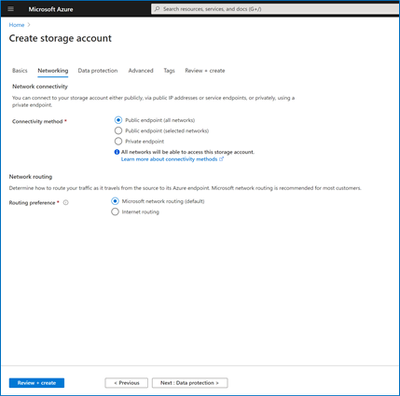The height and width of the screenshot is (396, 400).
Task: Click the Network connectivity section heading
Action: click(x=40, y=87)
